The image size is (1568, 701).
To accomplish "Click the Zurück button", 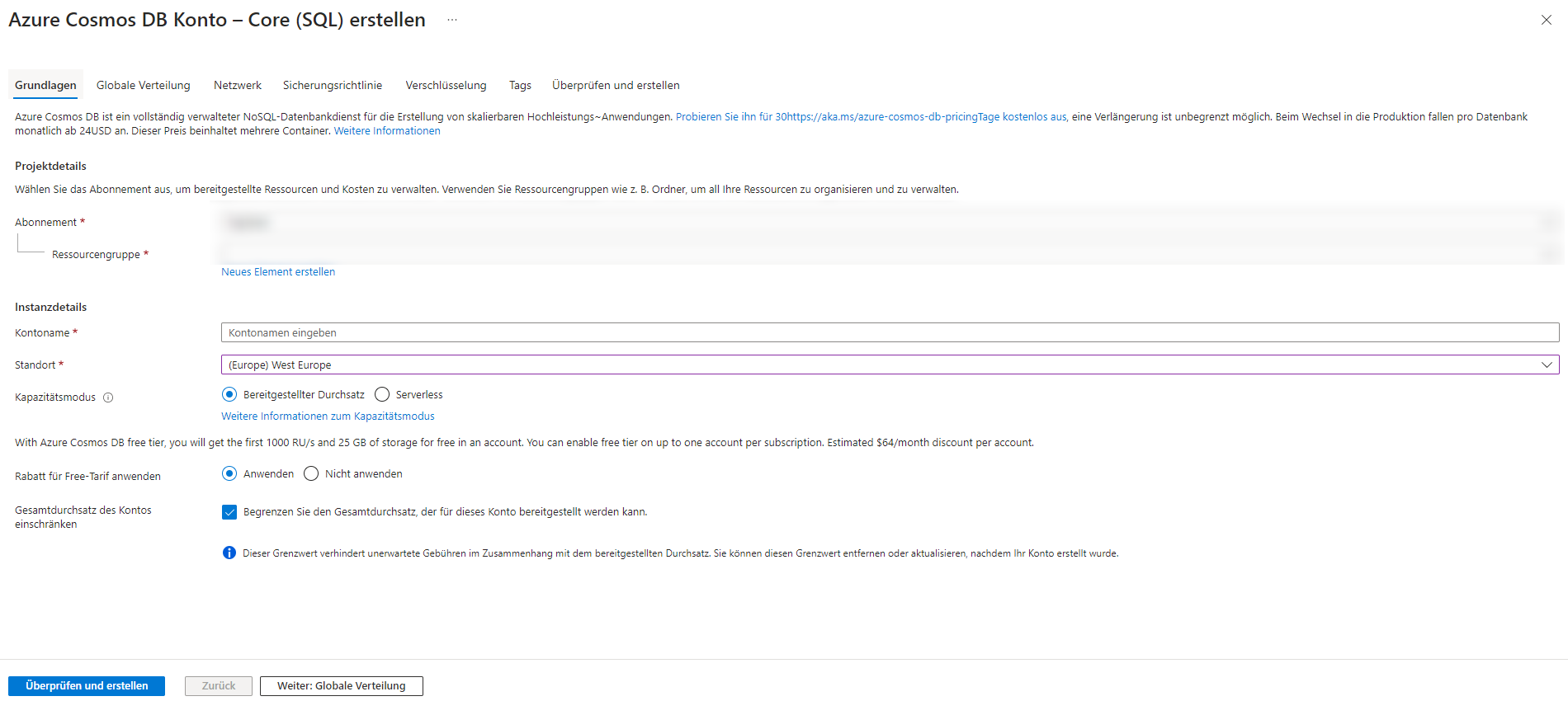I will point(219,686).
